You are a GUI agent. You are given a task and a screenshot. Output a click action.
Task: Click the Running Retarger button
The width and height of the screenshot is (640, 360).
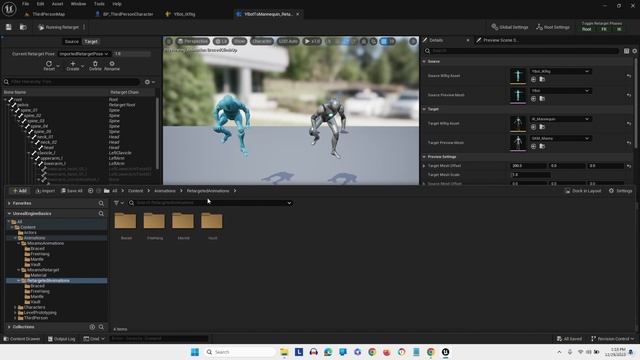click(59, 27)
